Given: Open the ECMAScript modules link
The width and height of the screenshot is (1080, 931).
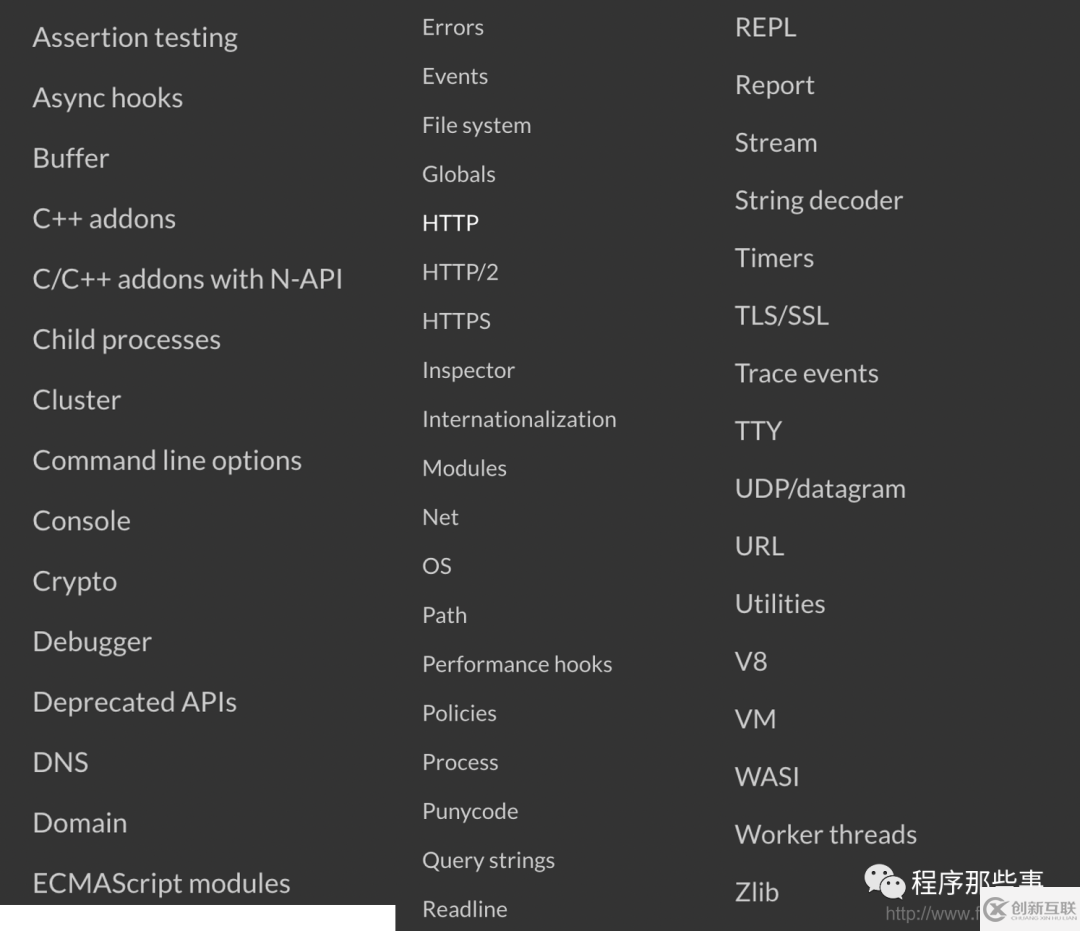Looking at the screenshot, I should [x=161, y=883].
